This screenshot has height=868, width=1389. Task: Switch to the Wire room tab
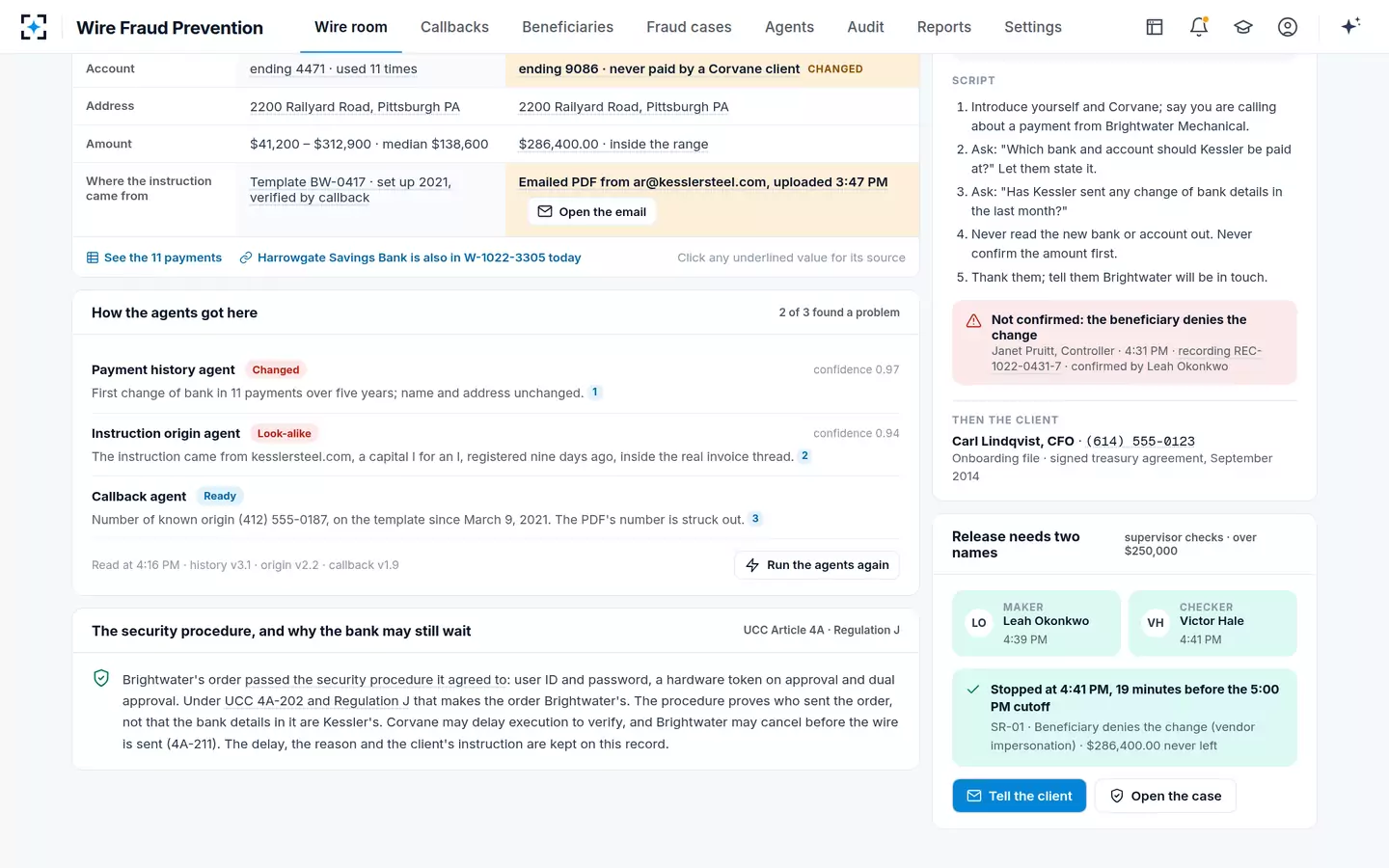[x=351, y=27]
